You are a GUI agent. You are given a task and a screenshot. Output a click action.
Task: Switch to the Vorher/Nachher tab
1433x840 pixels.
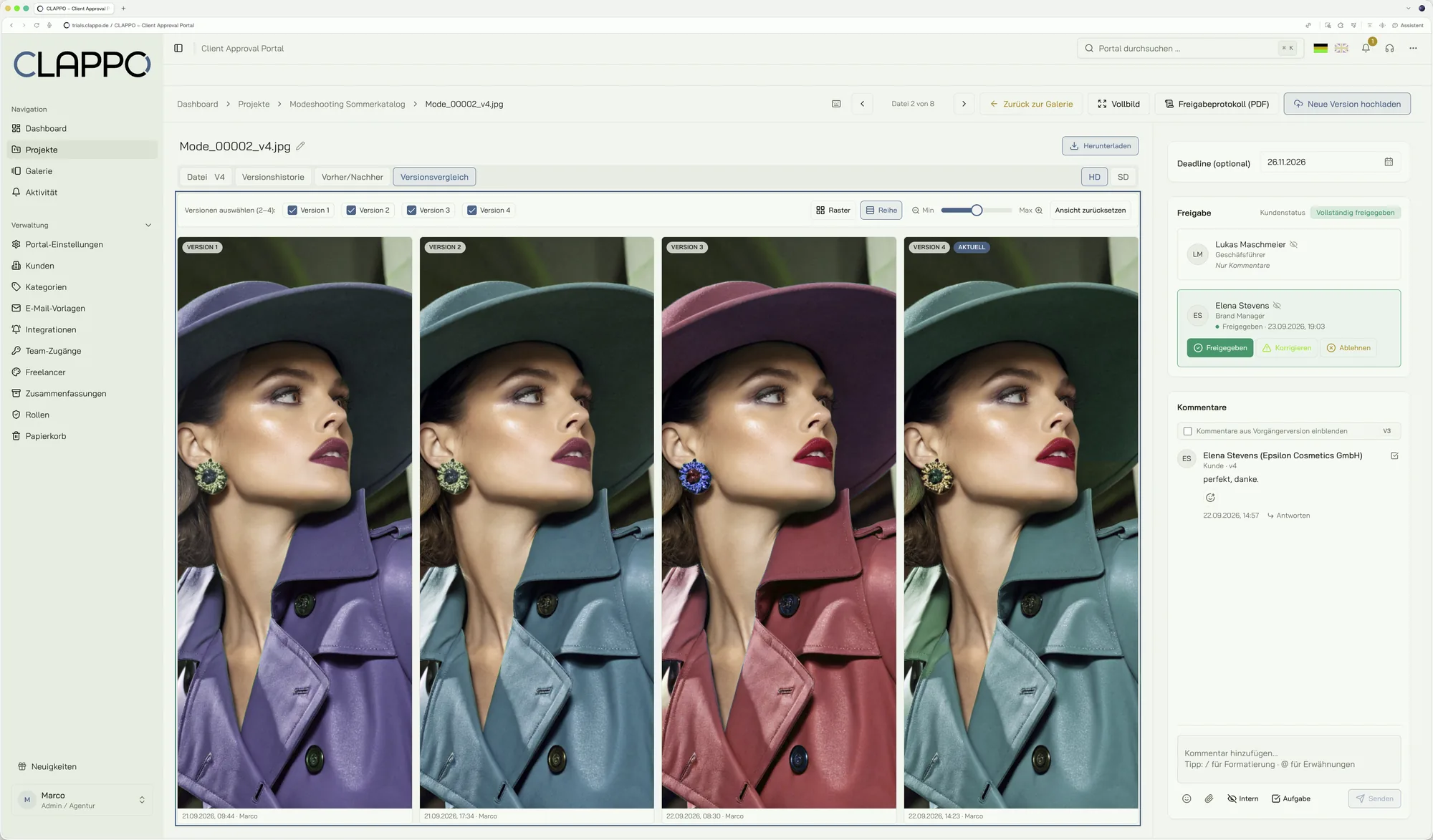click(353, 177)
